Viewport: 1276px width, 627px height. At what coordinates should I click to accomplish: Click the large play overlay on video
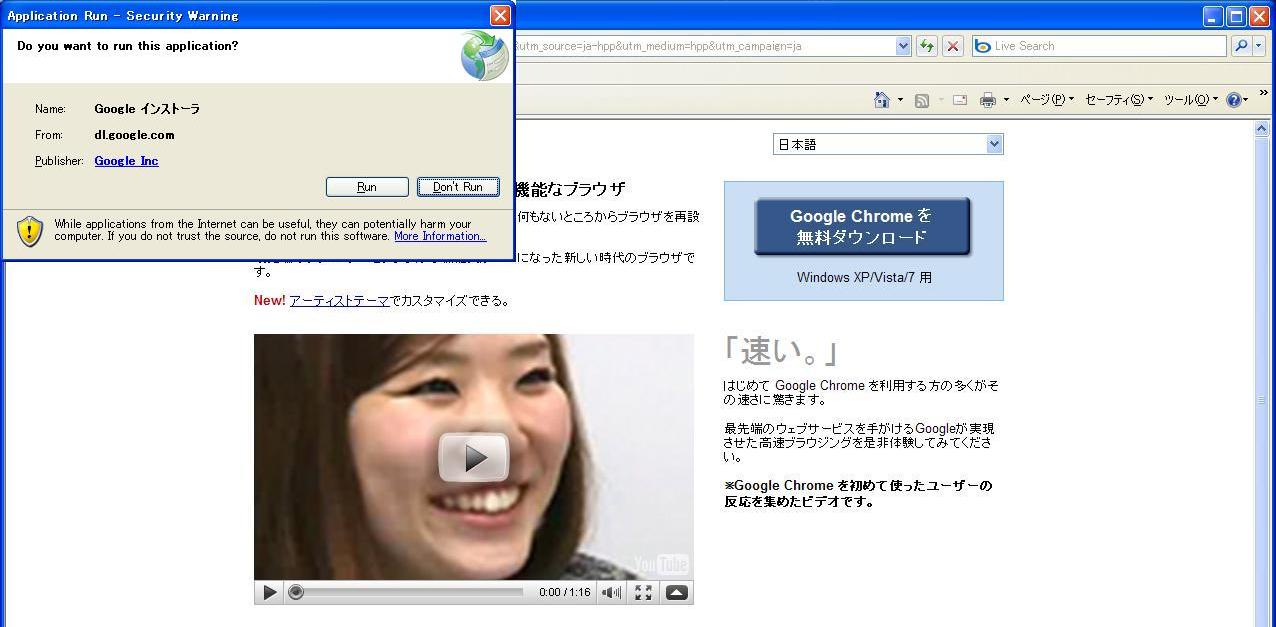coord(474,458)
